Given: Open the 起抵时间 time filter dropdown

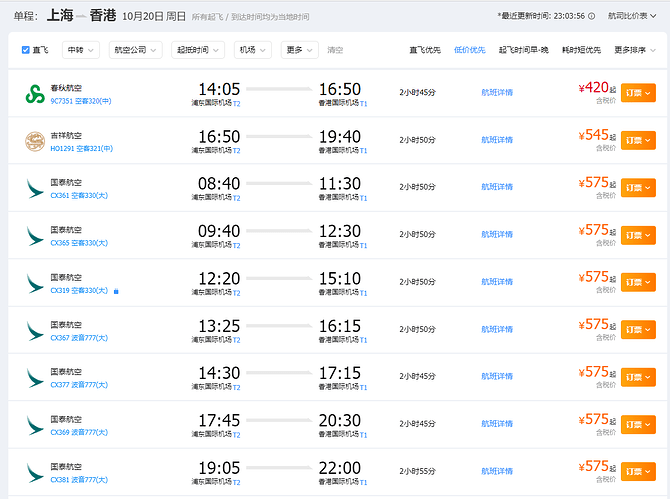Looking at the screenshot, I should click(198, 50).
